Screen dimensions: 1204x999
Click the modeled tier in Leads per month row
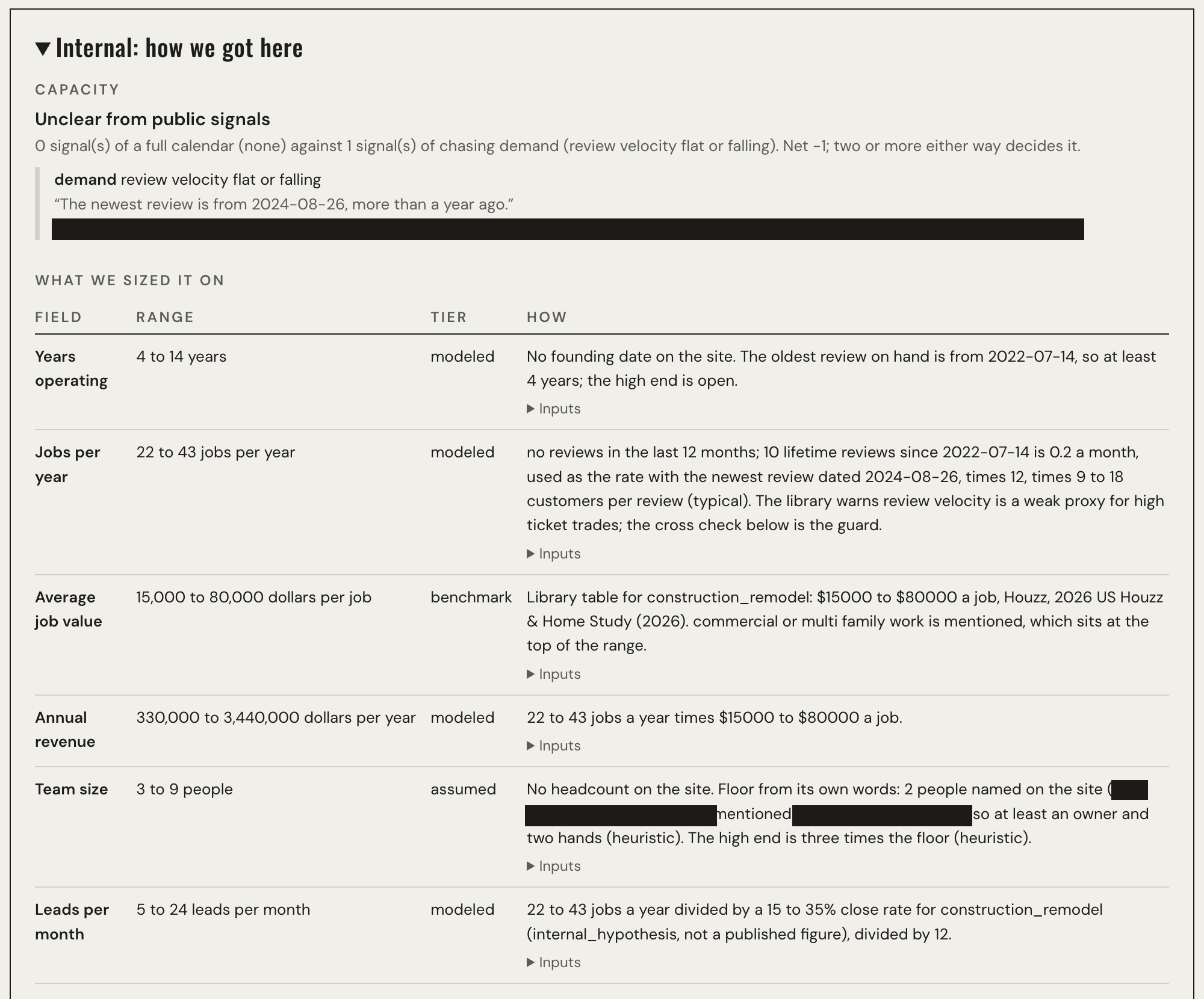(x=462, y=909)
